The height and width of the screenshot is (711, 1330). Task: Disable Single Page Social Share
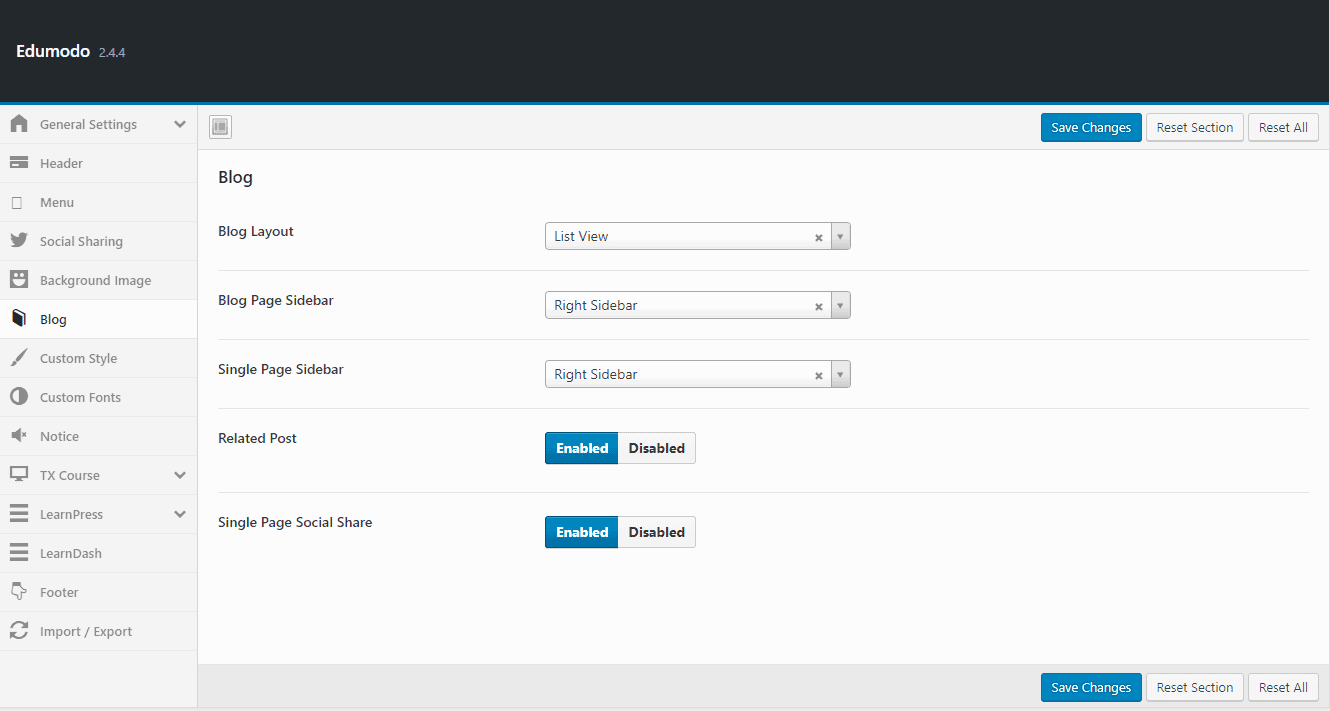coord(656,532)
